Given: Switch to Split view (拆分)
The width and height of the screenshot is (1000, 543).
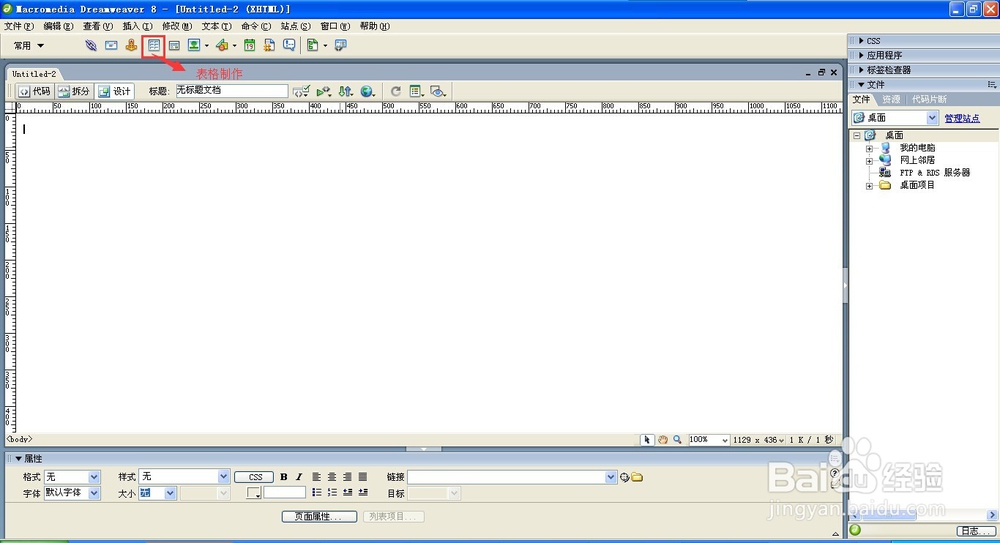Looking at the screenshot, I should (x=74, y=91).
